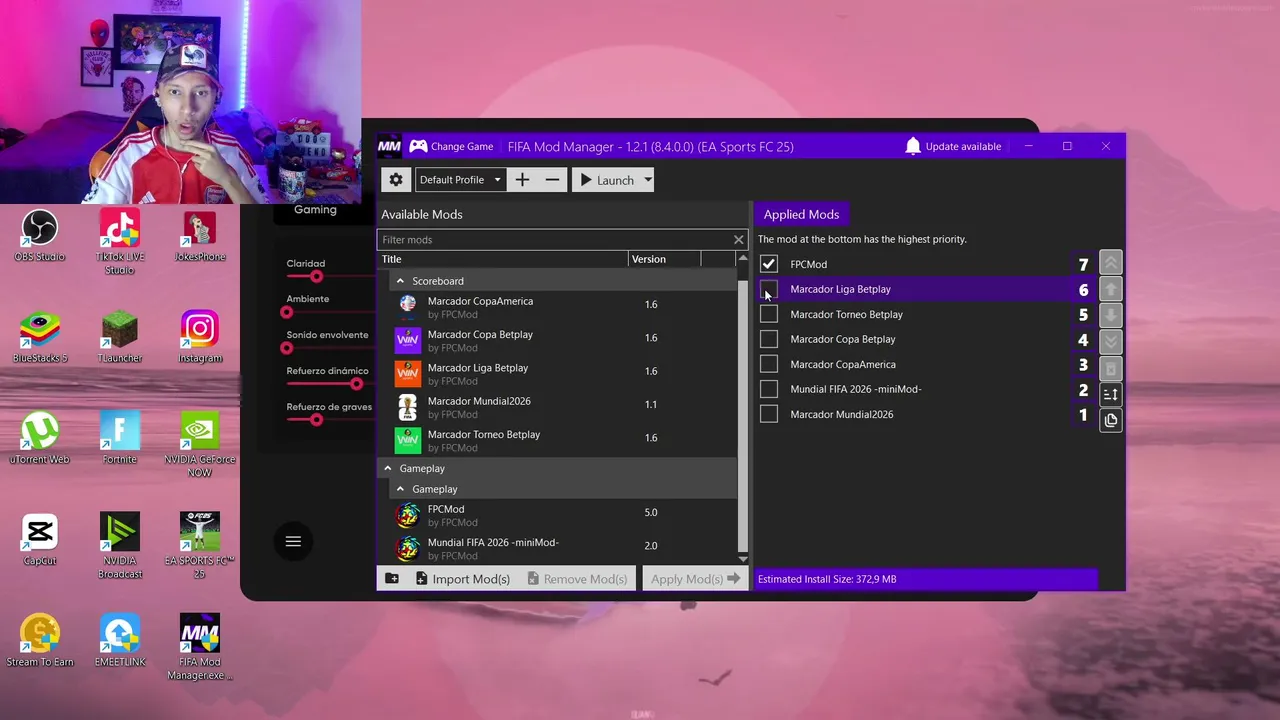
Task: Click the scroll down arrow of mods list
Action: tap(742, 559)
